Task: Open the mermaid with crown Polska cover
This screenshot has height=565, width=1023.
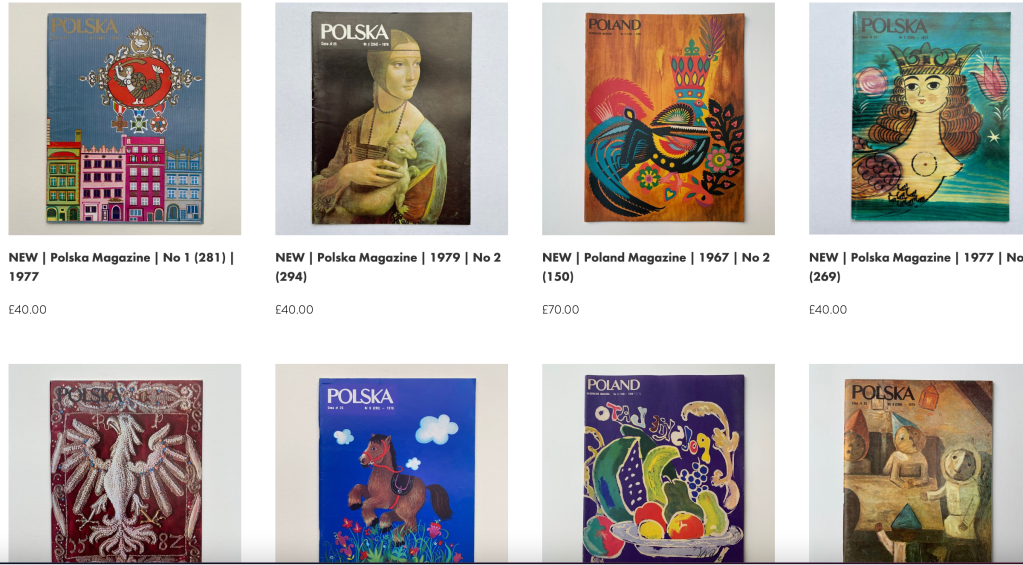Action: [x=916, y=119]
